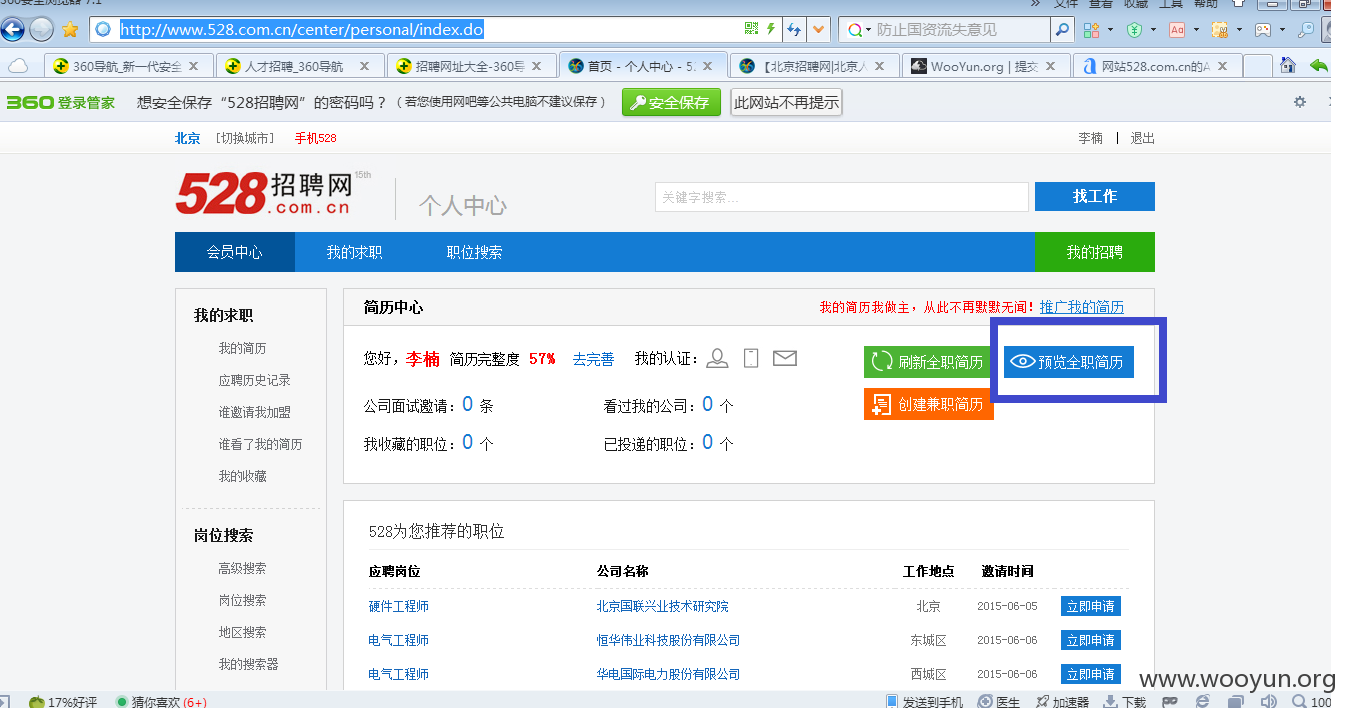Click 应聘历史记录 in the sidebar
Viewport: 1345px width, 708px height.
255,381
